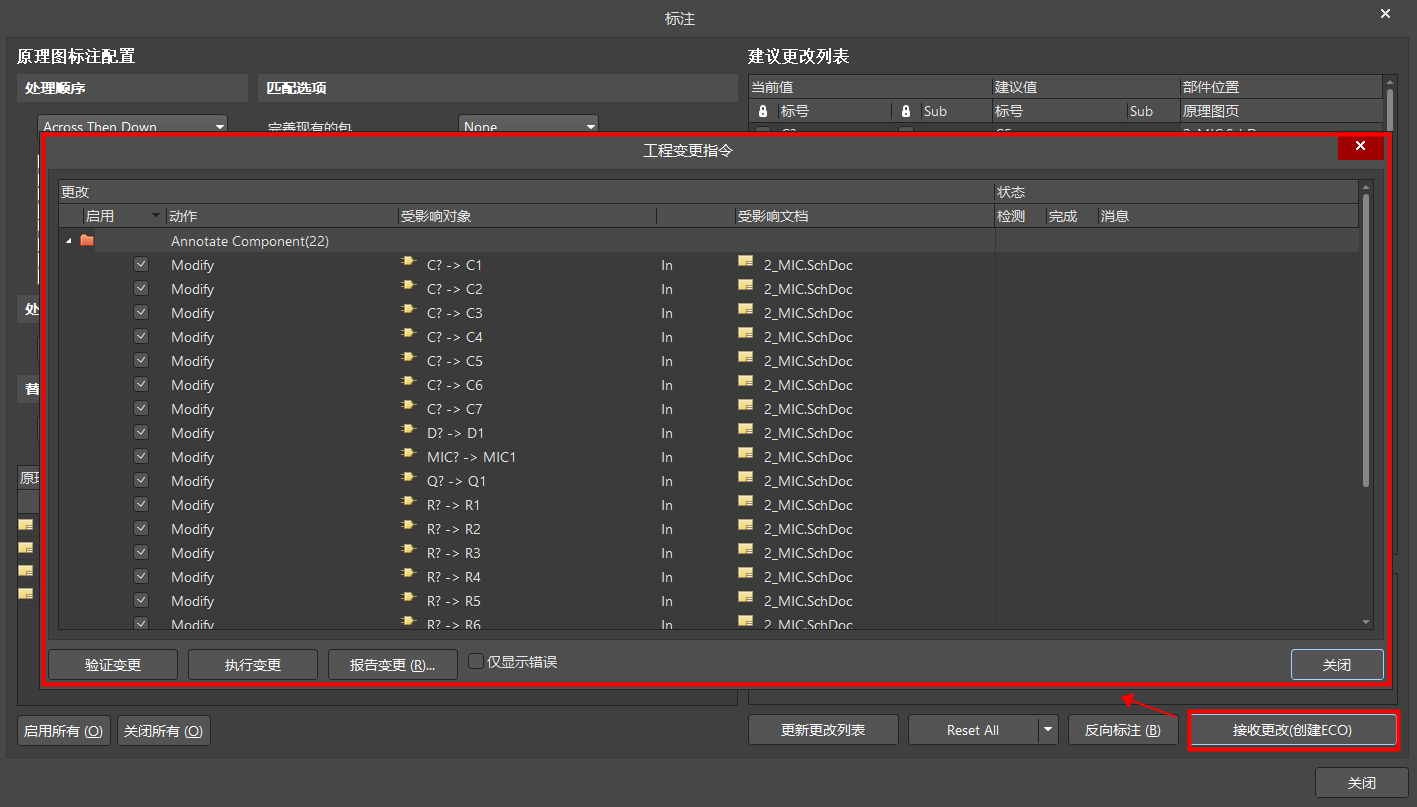
Task: Click the component icon beside MIC? -> MIC1
Action: (408, 456)
